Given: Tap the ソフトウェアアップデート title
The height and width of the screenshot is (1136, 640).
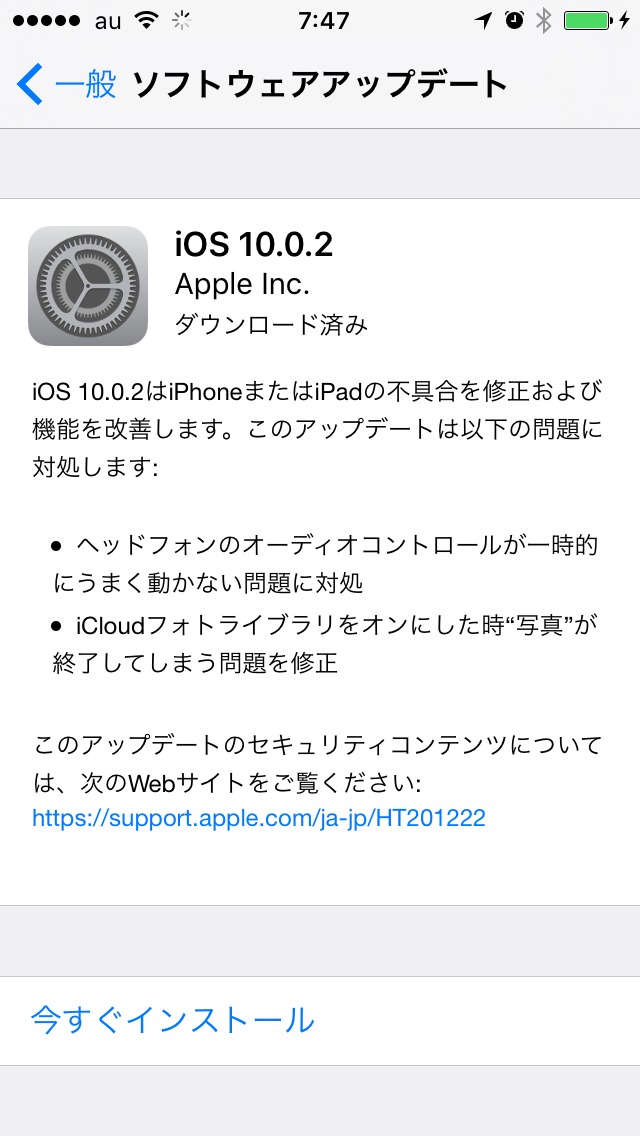Looking at the screenshot, I should coord(320,85).
